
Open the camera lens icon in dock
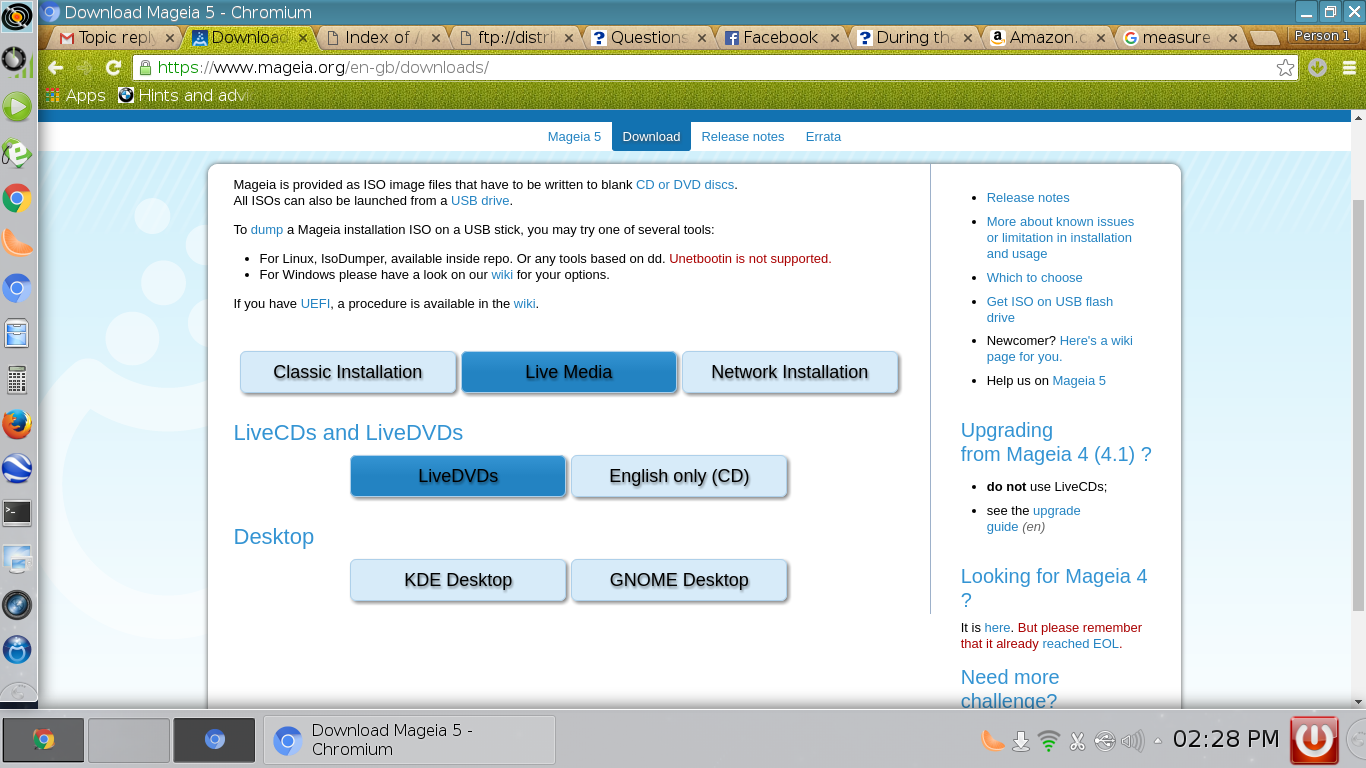[x=16, y=604]
